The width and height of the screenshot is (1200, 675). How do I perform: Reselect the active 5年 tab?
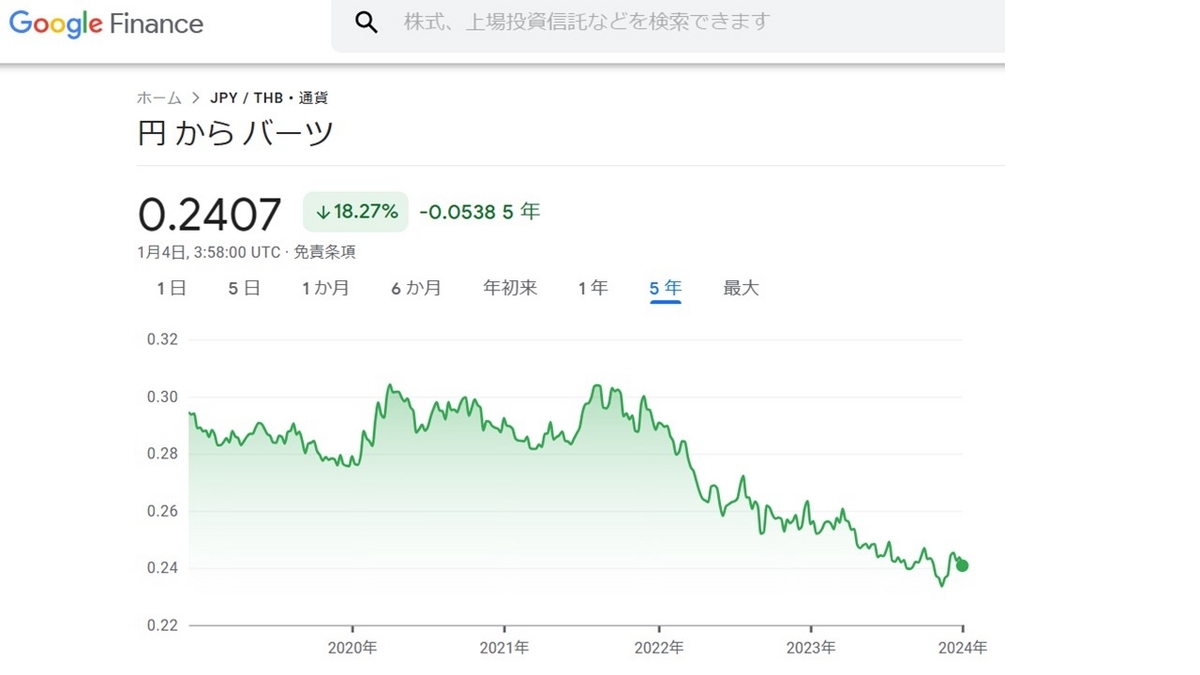[664, 288]
